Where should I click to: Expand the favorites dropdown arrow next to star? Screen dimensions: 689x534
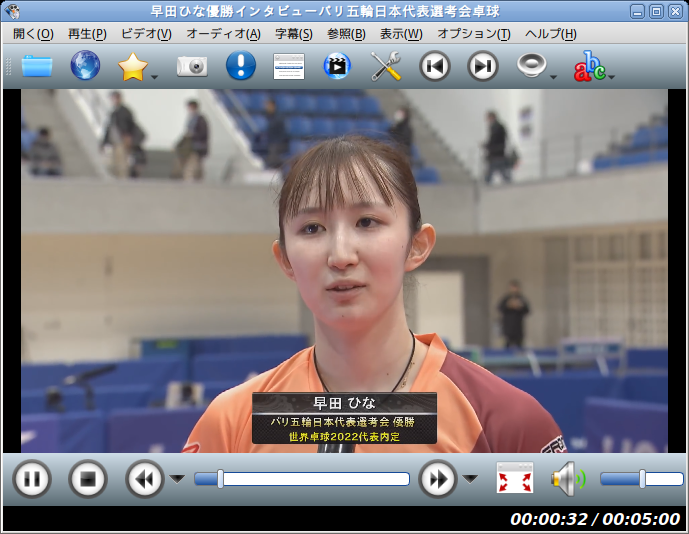(154, 77)
